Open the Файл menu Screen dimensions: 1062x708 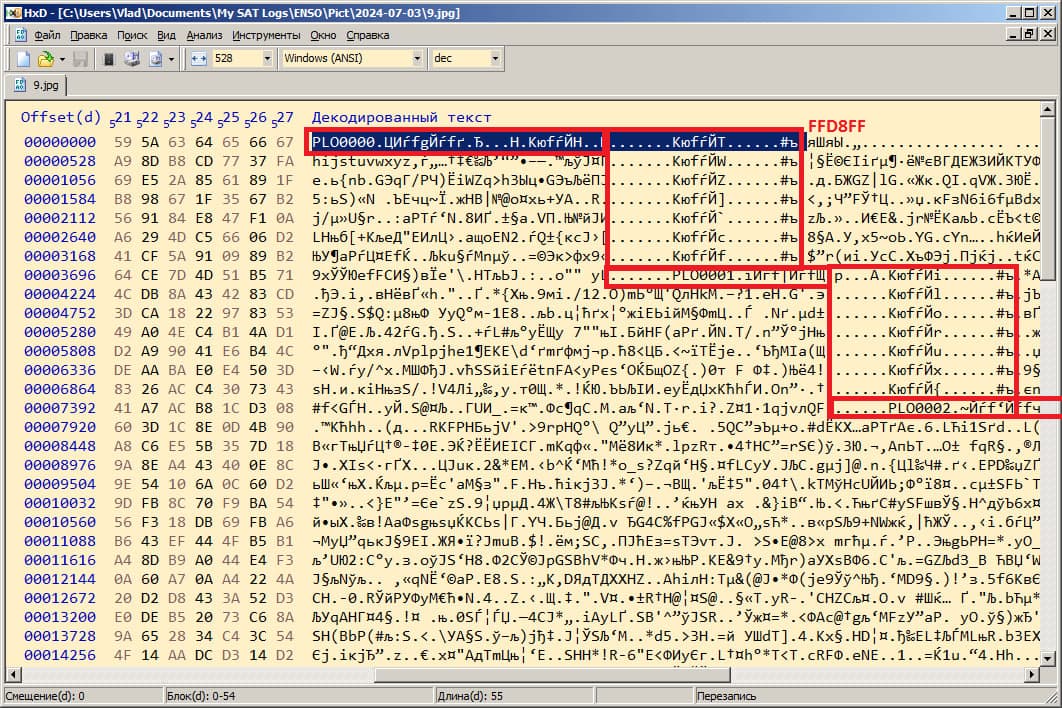point(47,34)
